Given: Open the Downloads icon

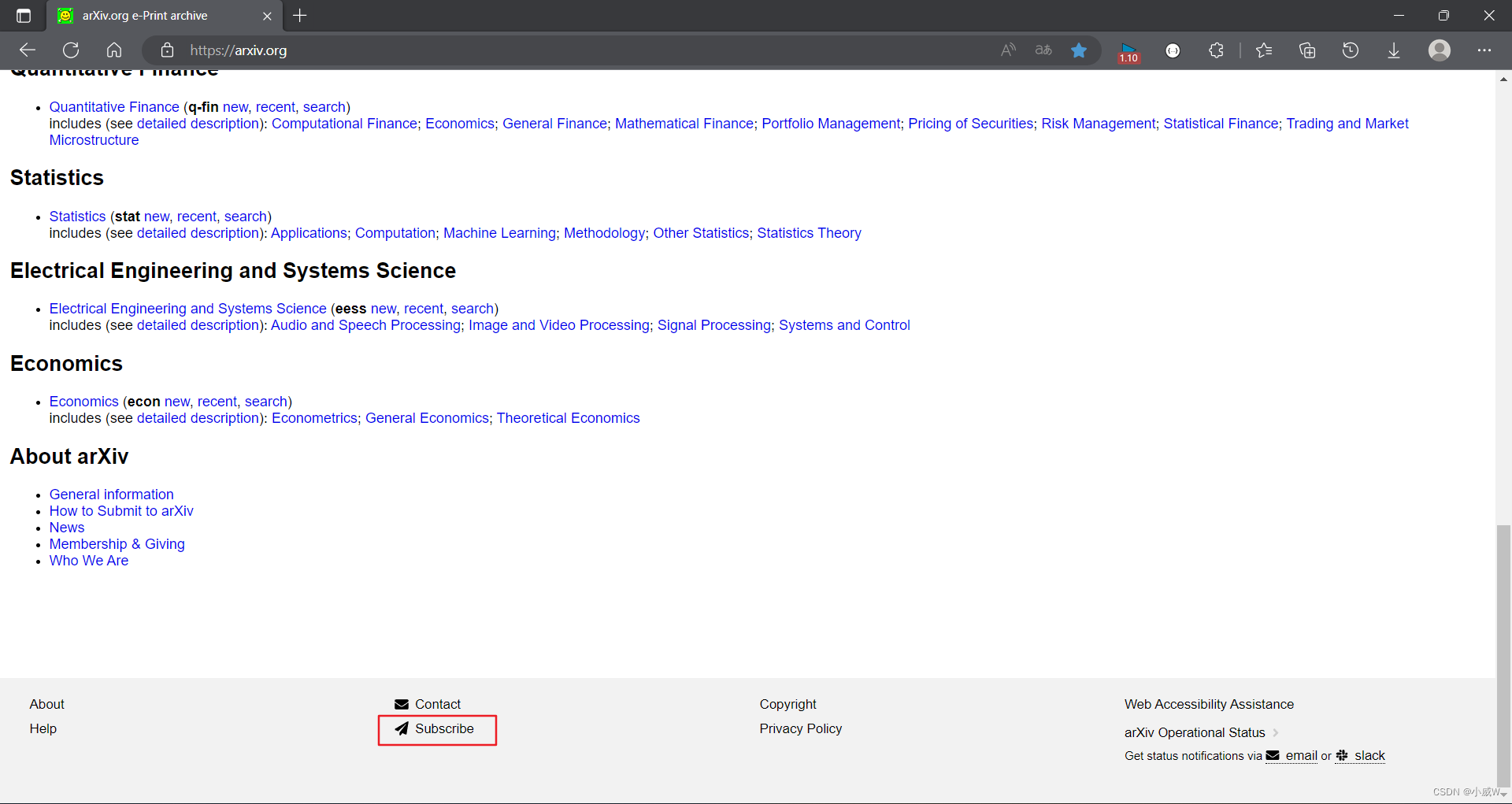Looking at the screenshot, I should click(1394, 50).
